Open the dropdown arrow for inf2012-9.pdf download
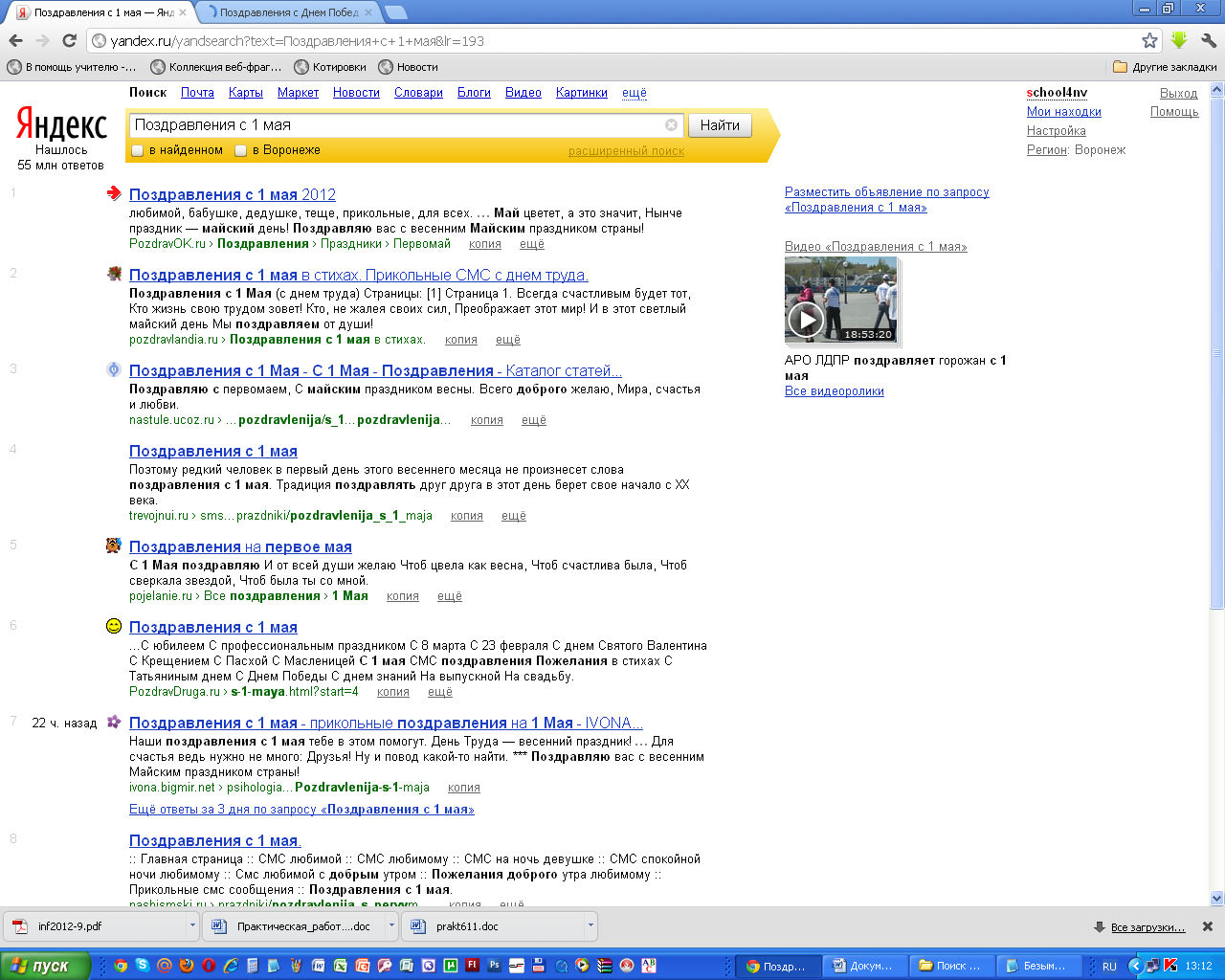Viewport: 1225px width, 980px height. 192,925
